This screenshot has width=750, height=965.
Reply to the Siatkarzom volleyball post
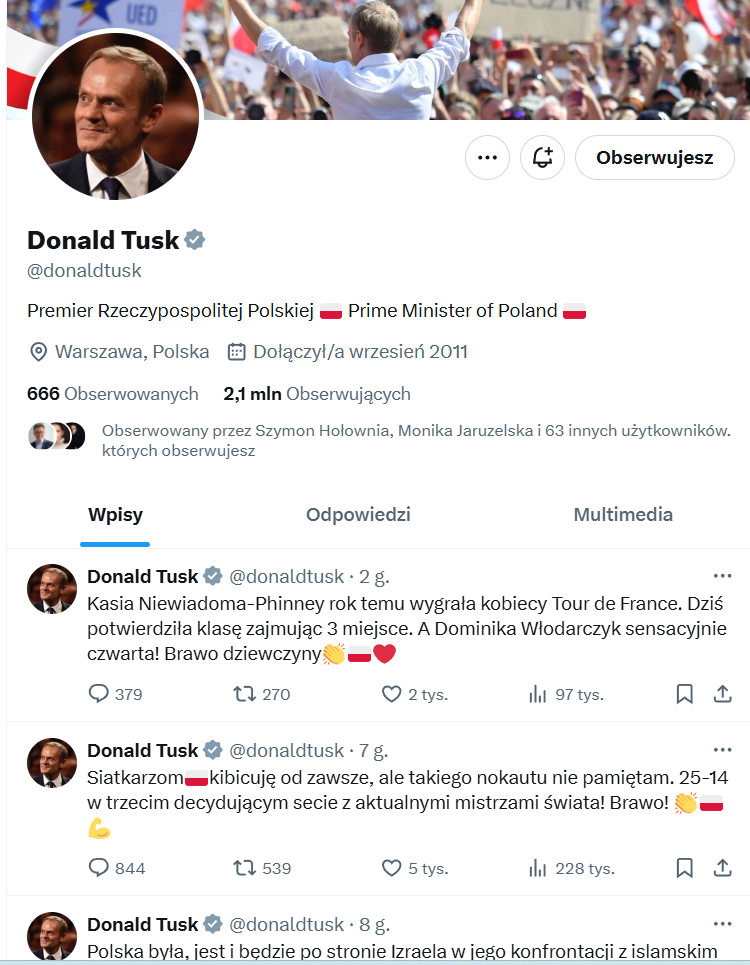[99, 868]
